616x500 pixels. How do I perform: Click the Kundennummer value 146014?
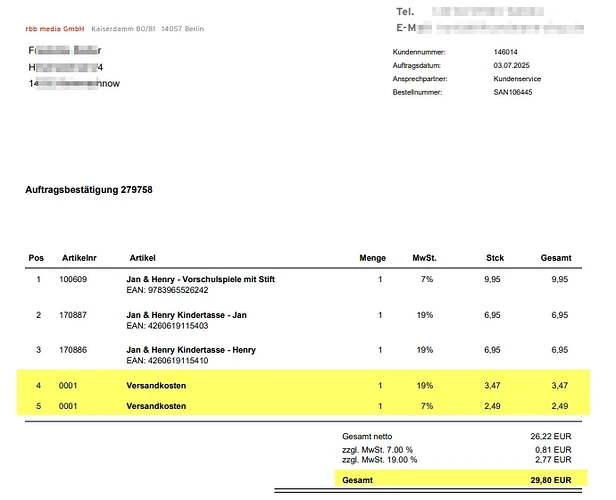coord(505,52)
